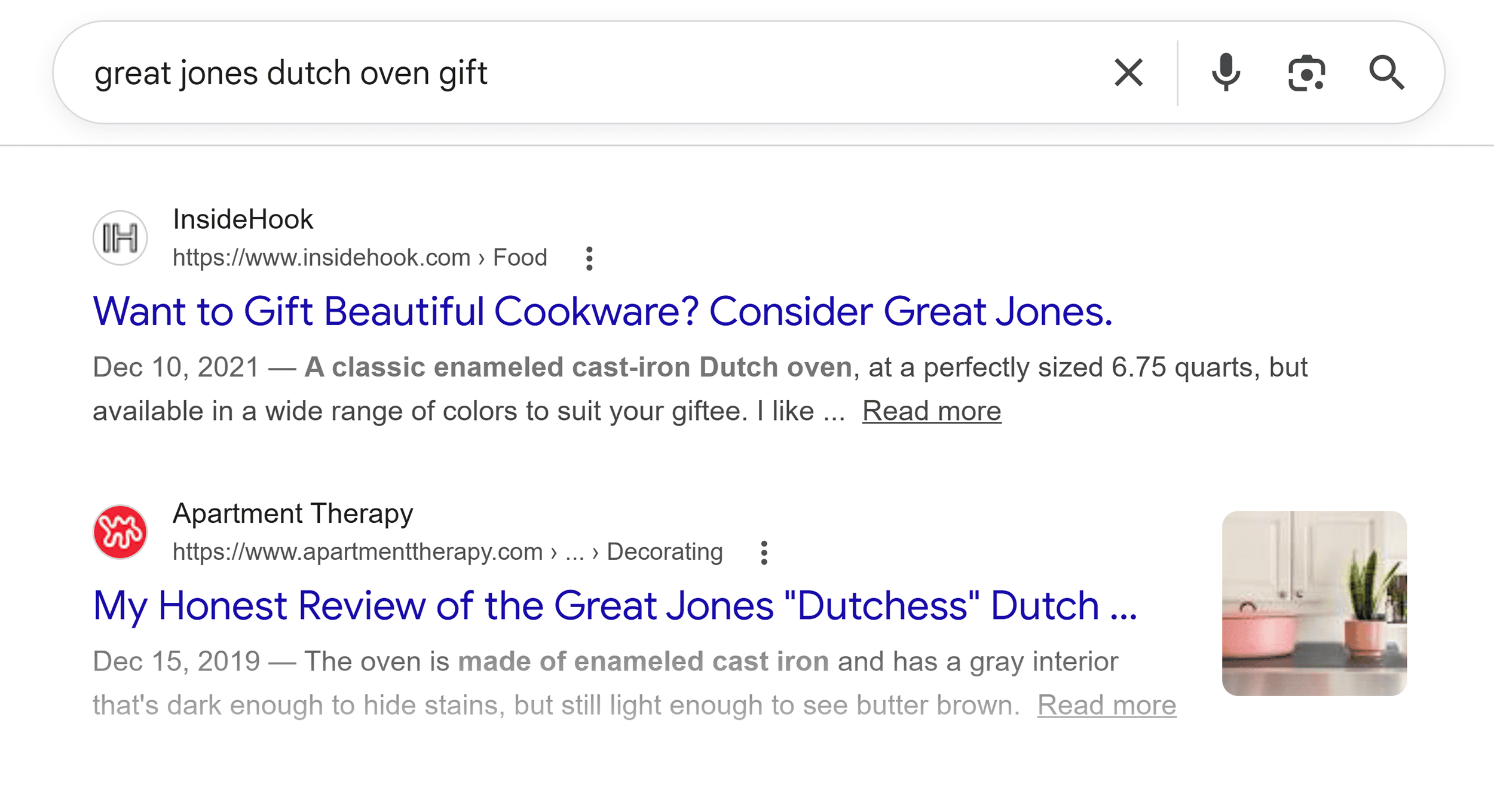Open the three-dot menu for InsideHook result
Image resolution: width=1494 pixels, height=812 pixels.
click(589, 258)
